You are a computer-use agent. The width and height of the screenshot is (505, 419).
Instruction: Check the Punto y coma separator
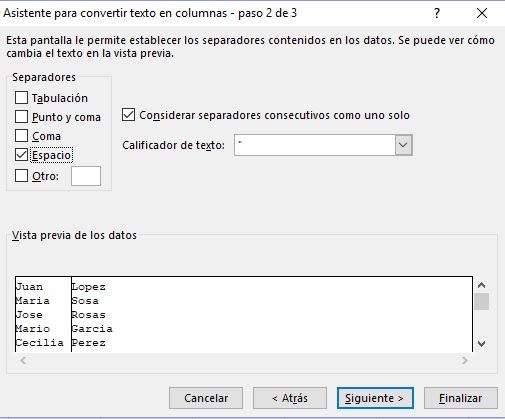21,117
